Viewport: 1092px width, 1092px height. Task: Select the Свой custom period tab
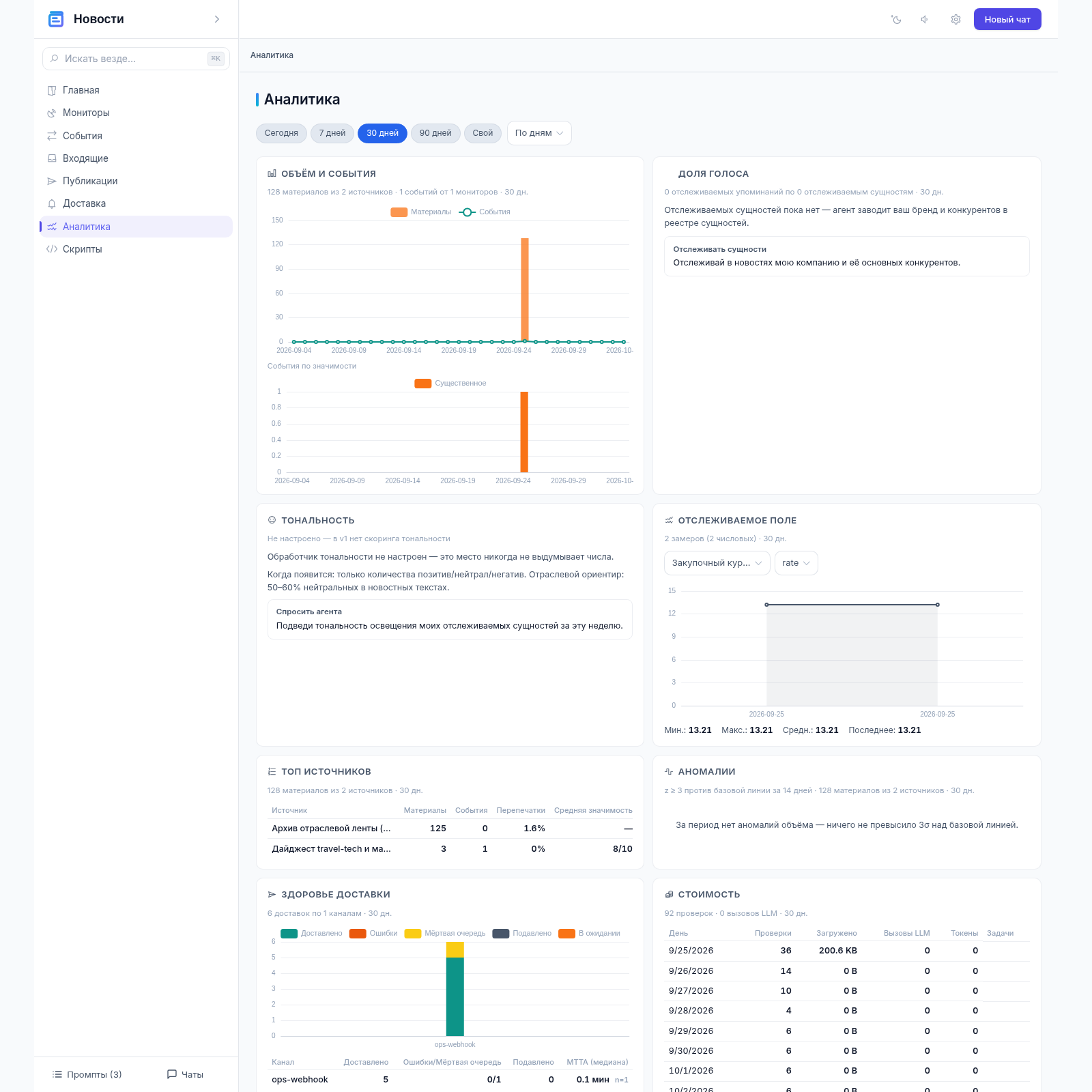point(483,133)
